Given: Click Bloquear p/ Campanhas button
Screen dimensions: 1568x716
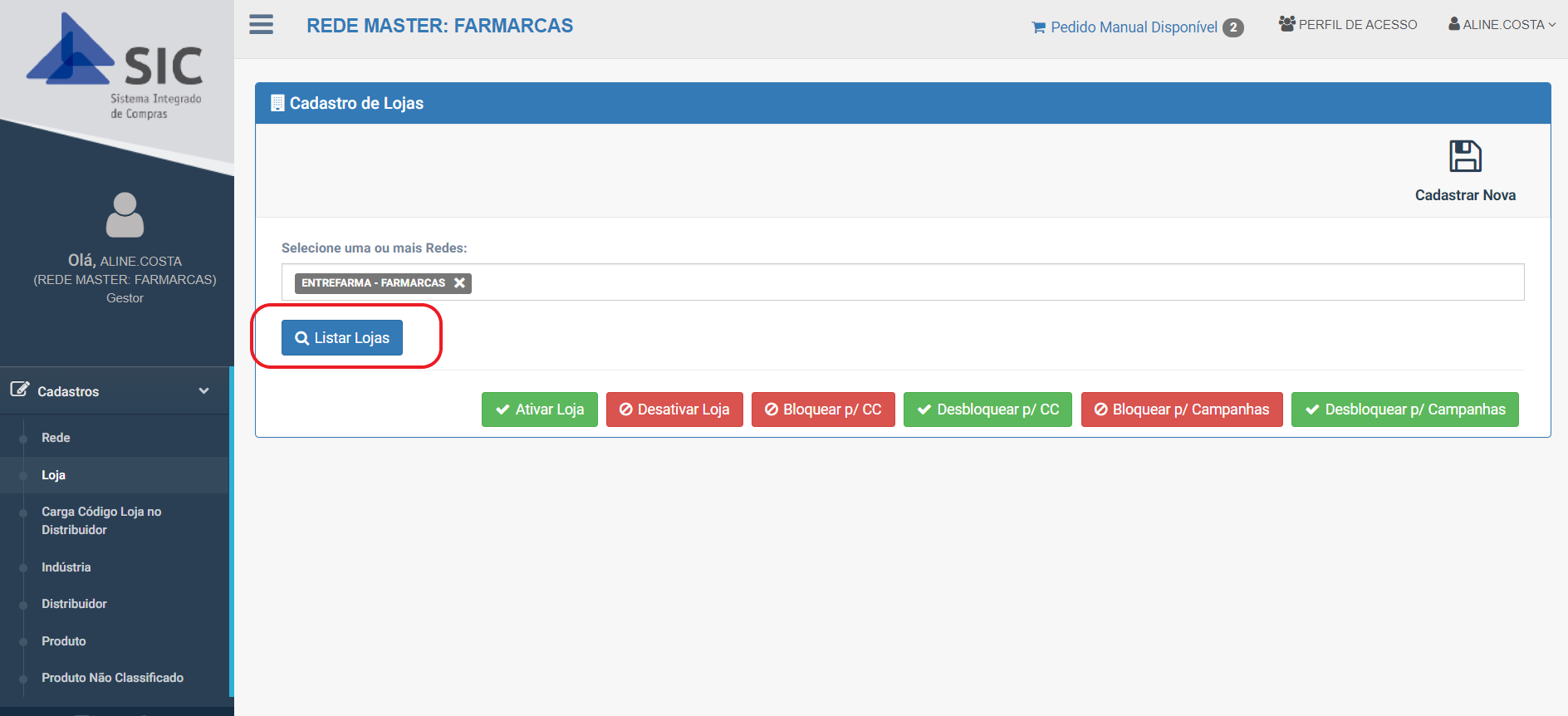Looking at the screenshot, I should [1181, 409].
